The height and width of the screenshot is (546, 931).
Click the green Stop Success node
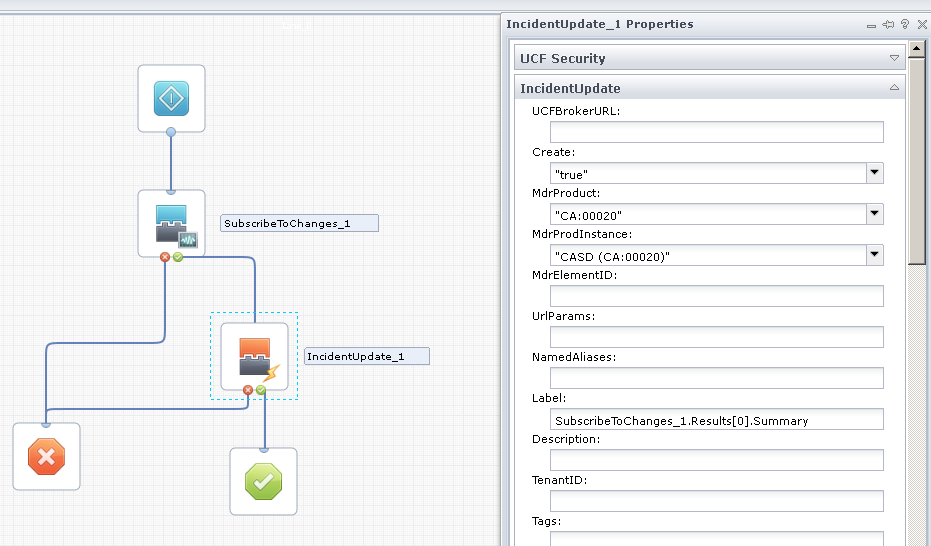tap(263, 481)
